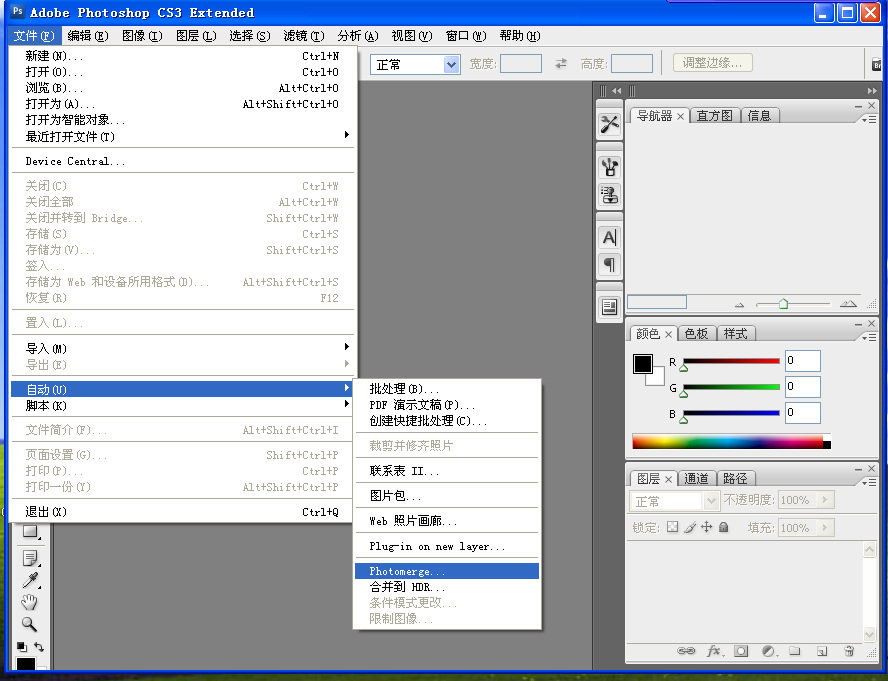Viewport: 888px width, 681px height.
Task: Expand the 导入 submenu
Action: (x=182, y=348)
